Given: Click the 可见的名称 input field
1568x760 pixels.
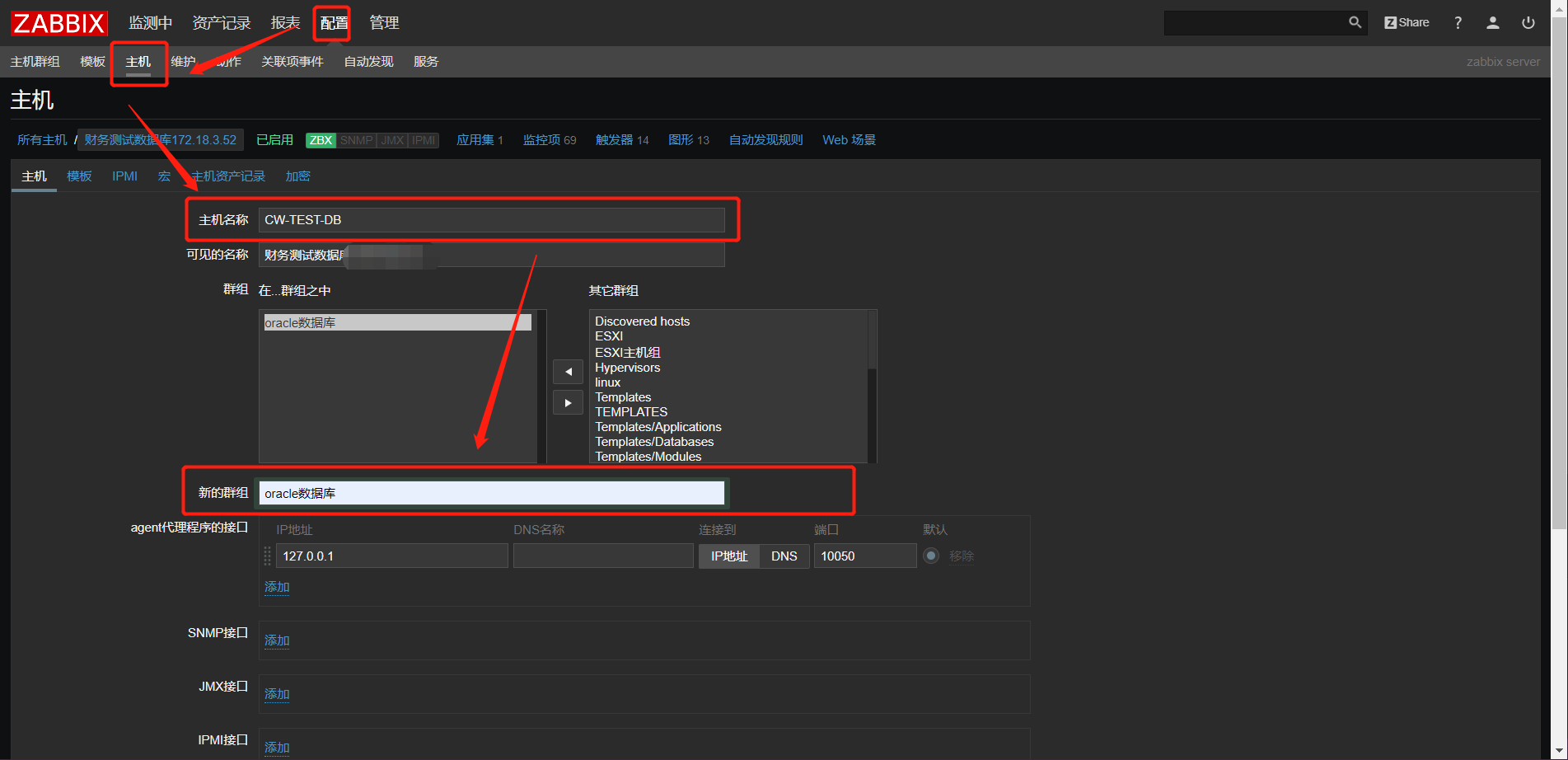Looking at the screenshot, I should tap(492, 255).
